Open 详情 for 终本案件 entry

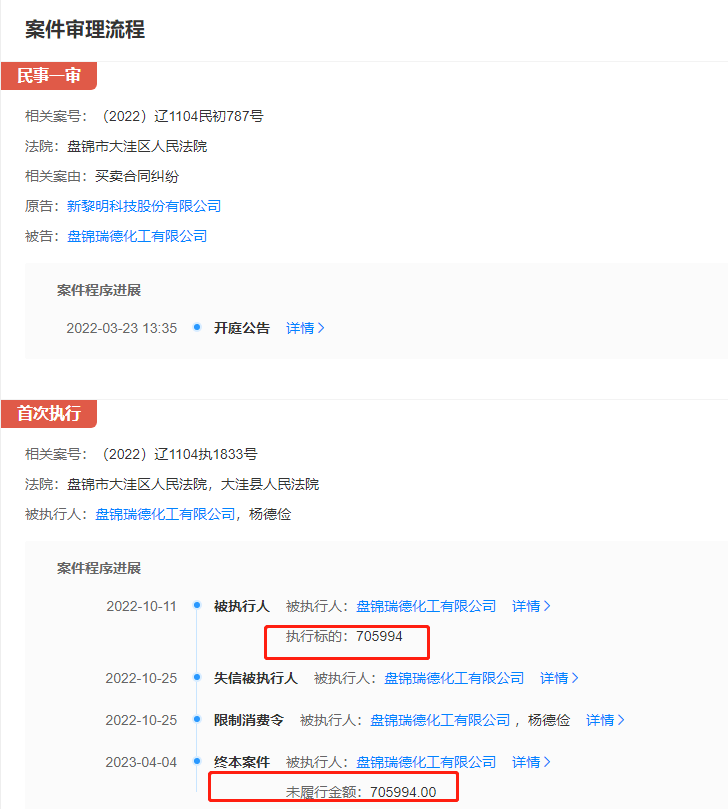tap(531, 763)
